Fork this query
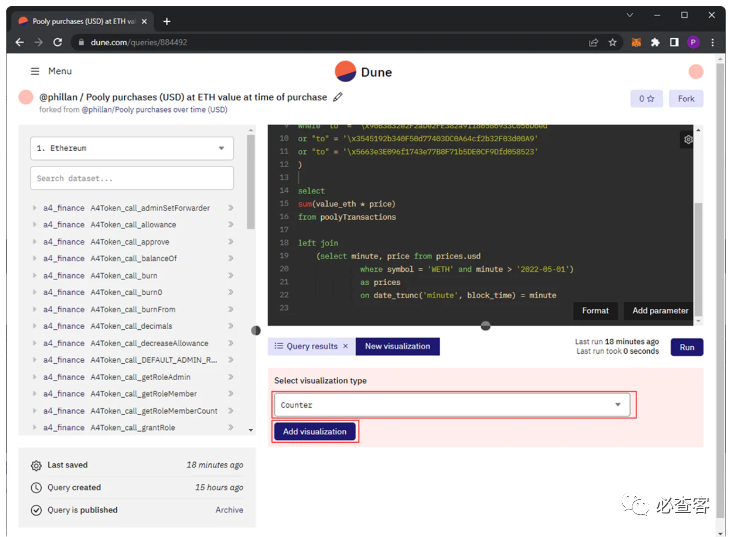 tap(686, 99)
